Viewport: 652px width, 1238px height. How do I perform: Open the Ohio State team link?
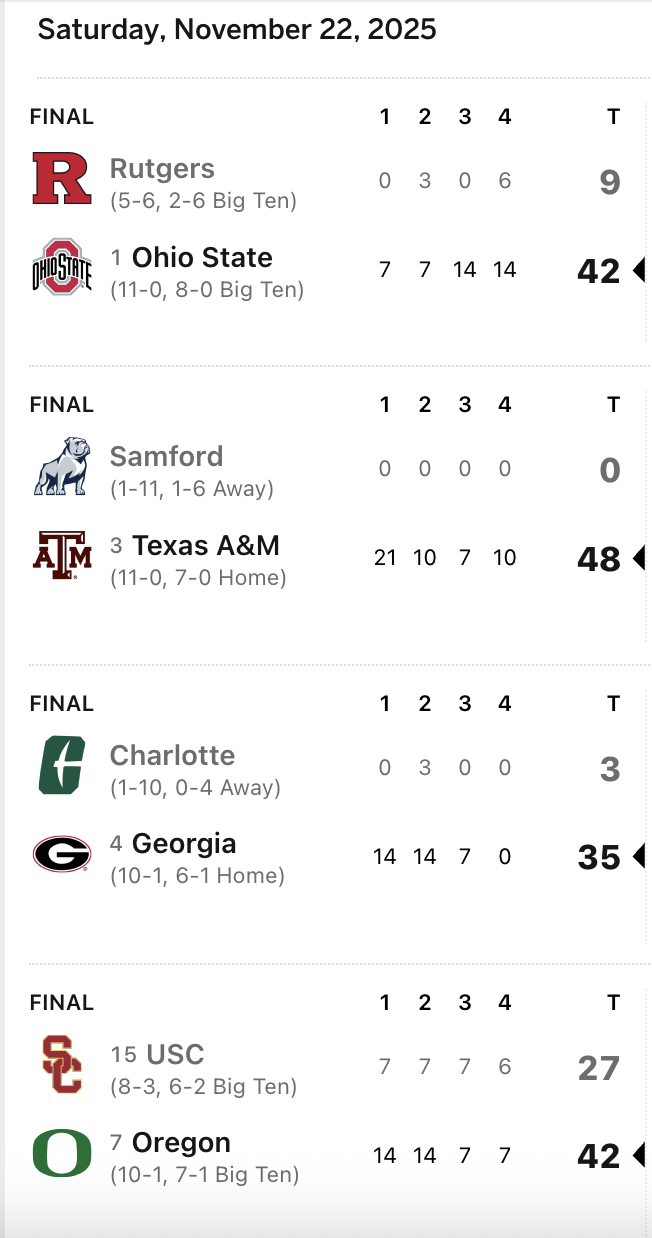click(x=202, y=257)
